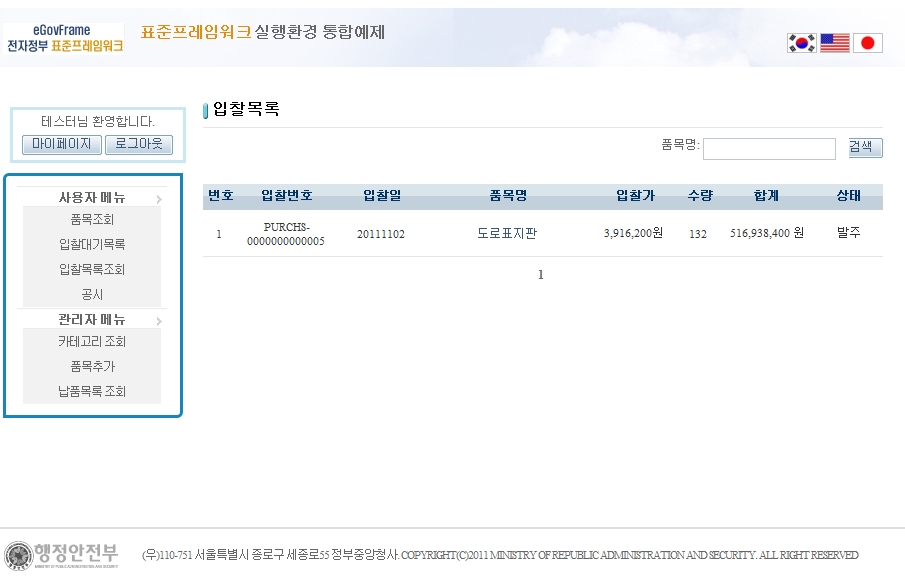Viewport: 905px width, 580px height.
Task: Select 입찰목록조회 in the sidebar
Action: (92, 270)
